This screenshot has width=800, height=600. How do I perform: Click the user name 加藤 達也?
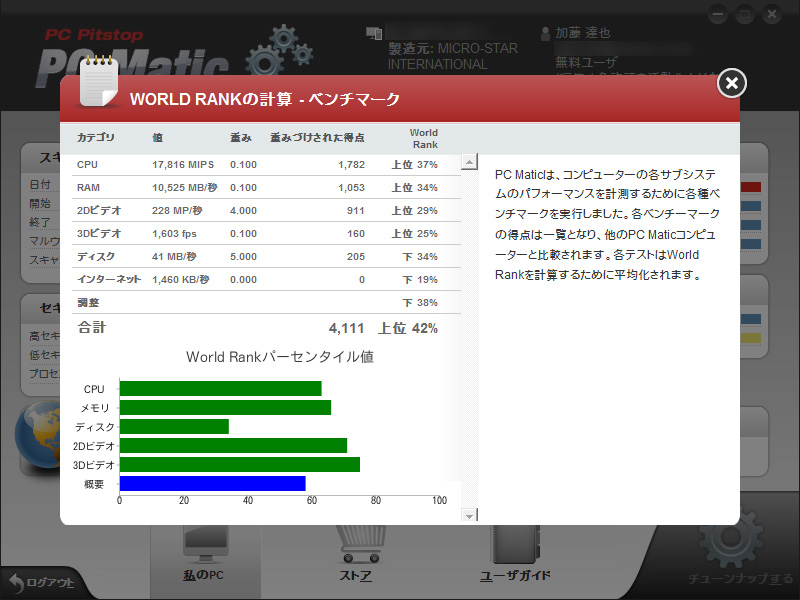(583, 33)
